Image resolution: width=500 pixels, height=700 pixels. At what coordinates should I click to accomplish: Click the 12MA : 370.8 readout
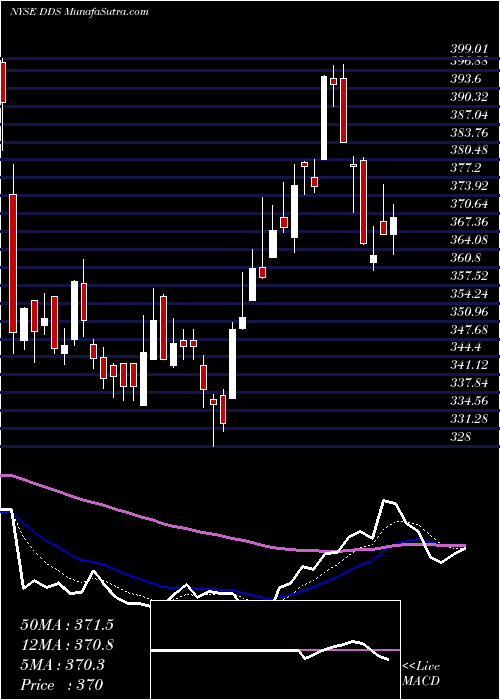click(x=67, y=645)
